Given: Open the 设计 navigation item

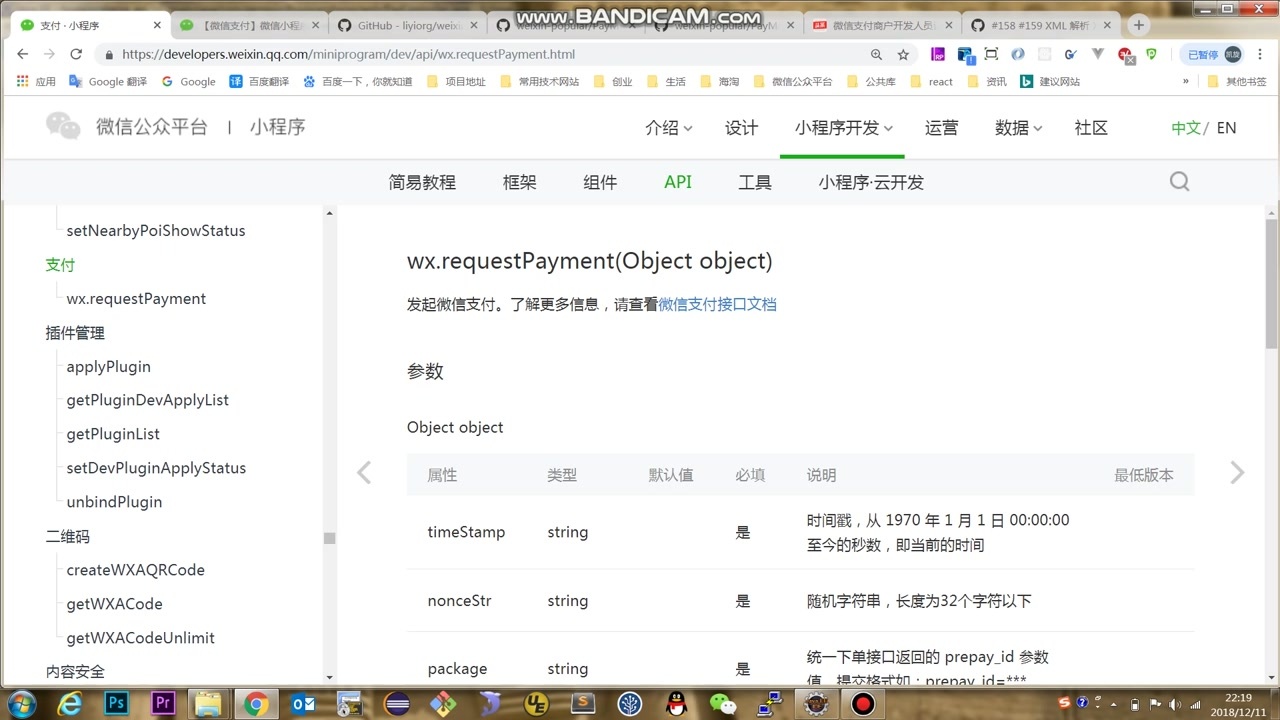Looking at the screenshot, I should (741, 127).
